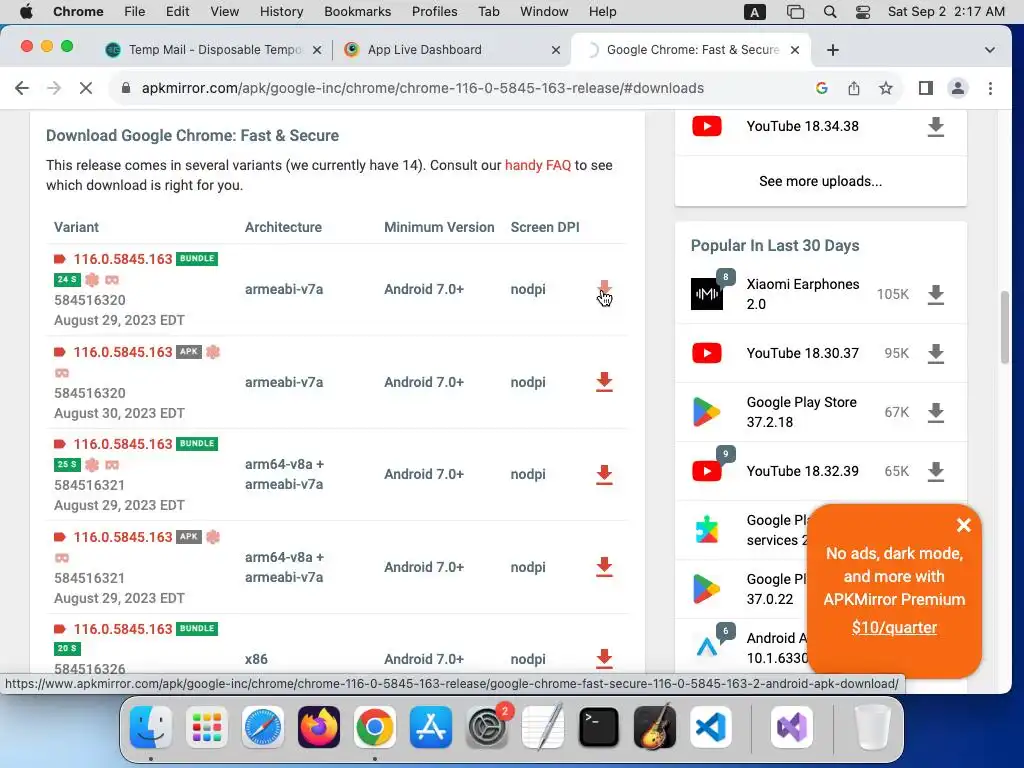The height and width of the screenshot is (768, 1024).
Task: Open Finder from the Dock
Action: tap(151, 728)
